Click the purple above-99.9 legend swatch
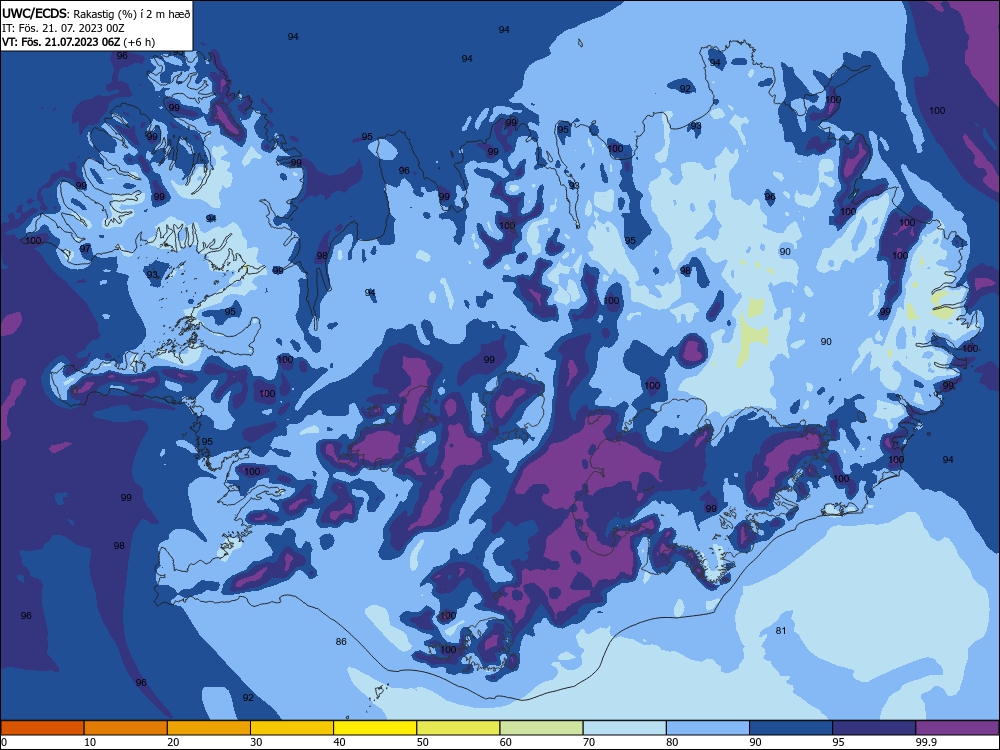1000x750 pixels. pos(958,728)
